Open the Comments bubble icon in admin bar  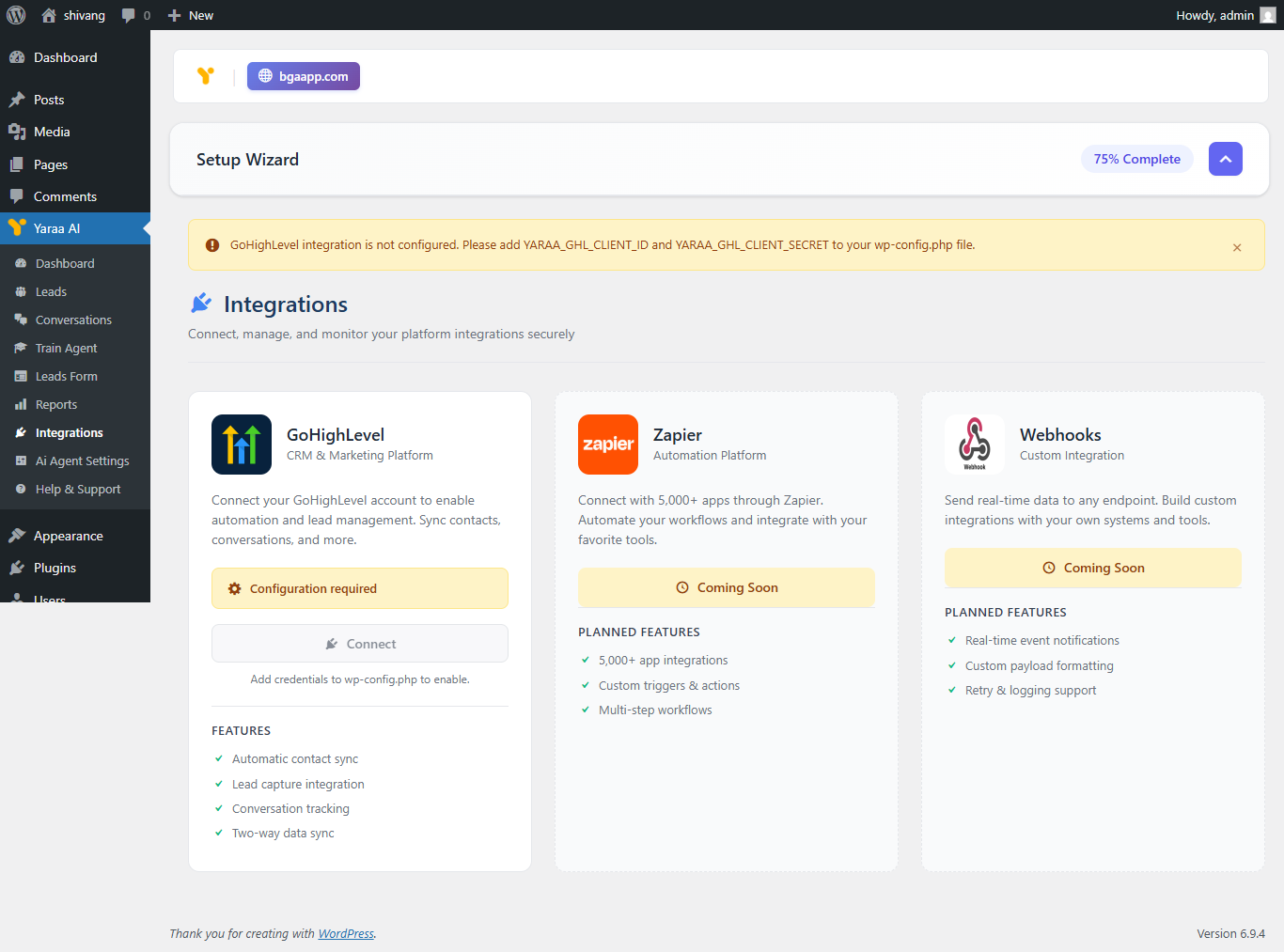click(128, 14)
